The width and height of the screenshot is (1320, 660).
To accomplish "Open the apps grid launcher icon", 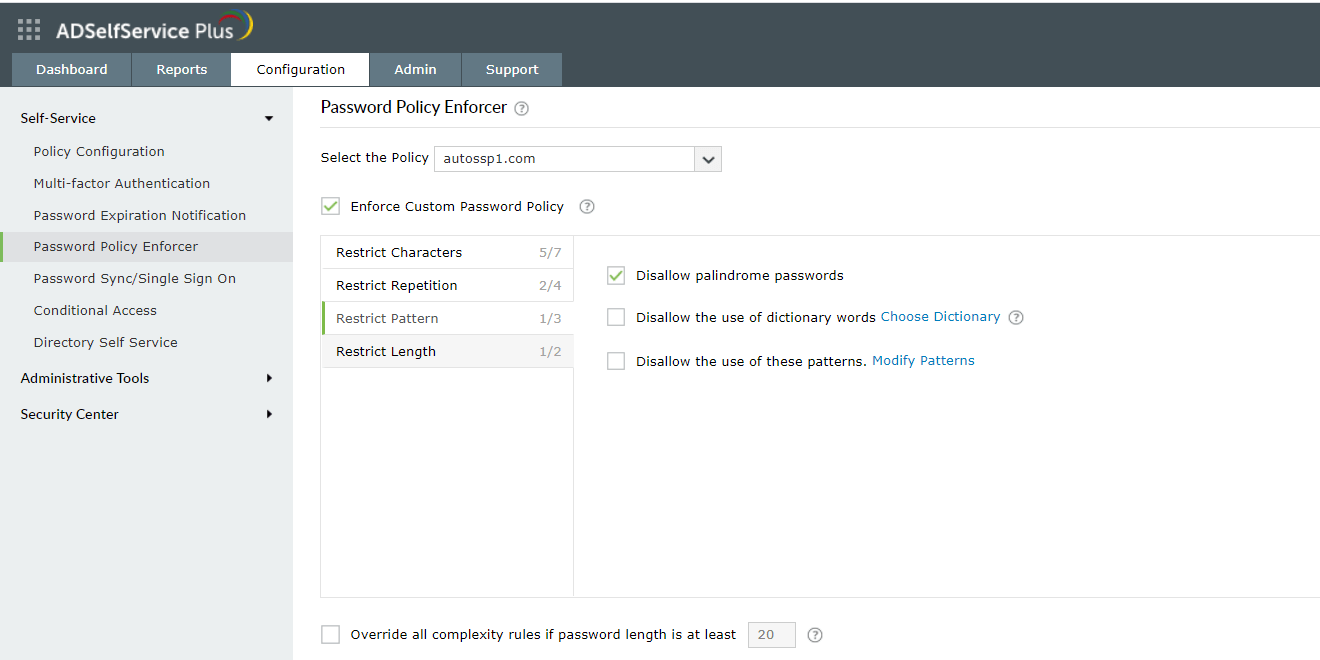I will pos(29,30).
